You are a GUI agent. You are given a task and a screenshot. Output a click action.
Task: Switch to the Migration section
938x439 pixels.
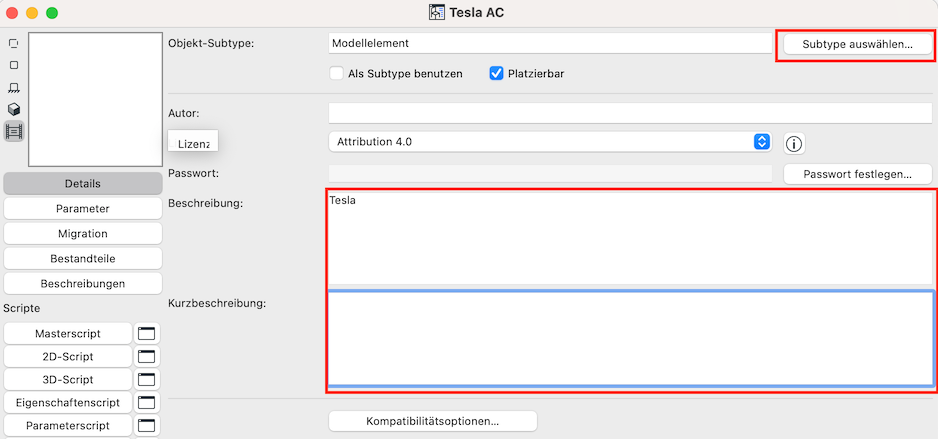click(x=83, y=233)
